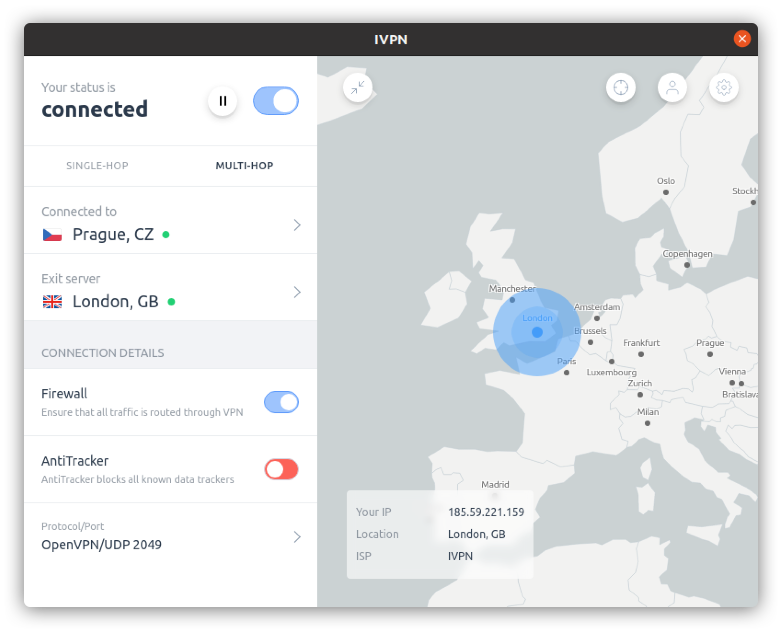Select the Frankfurt server dot on map
Screen dimensions: 783x643
tap(641, 354)
